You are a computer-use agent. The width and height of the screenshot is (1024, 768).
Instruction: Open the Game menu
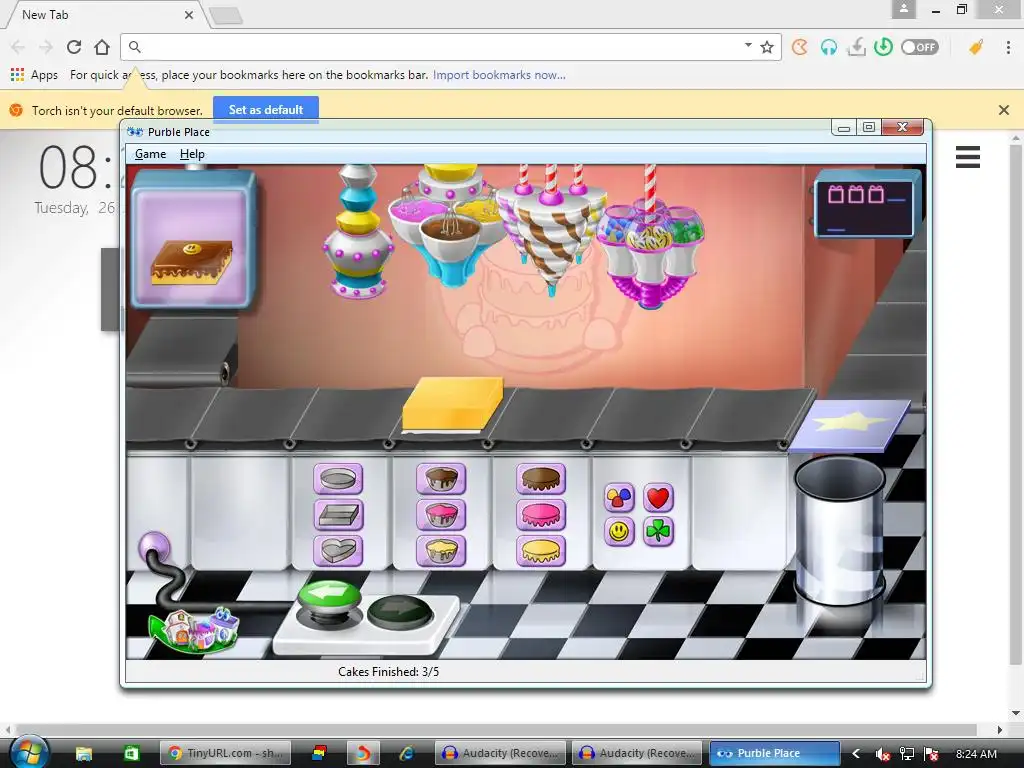pos(150,154)
